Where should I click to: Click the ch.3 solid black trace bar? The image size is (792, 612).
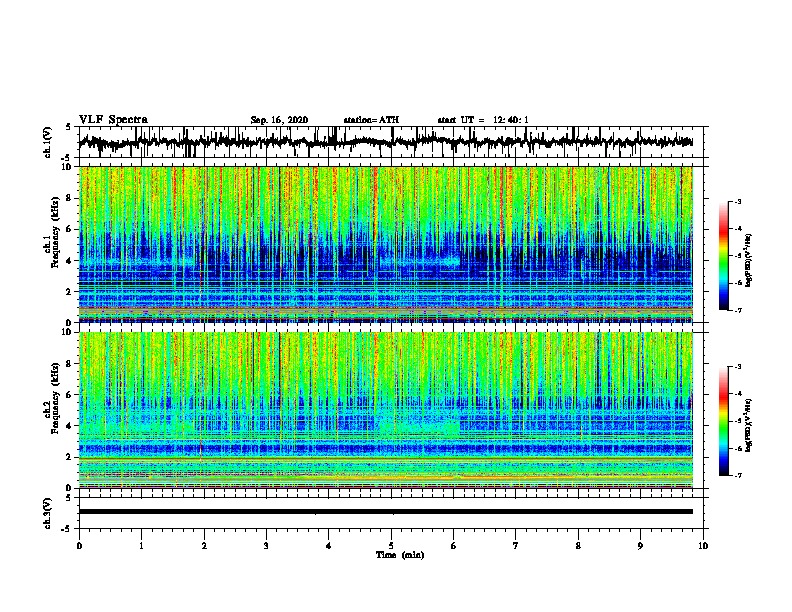click(385, 512)
